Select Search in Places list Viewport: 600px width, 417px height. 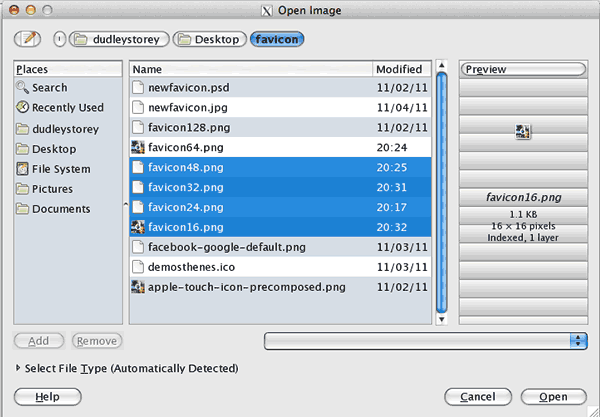tap(68, 88)
